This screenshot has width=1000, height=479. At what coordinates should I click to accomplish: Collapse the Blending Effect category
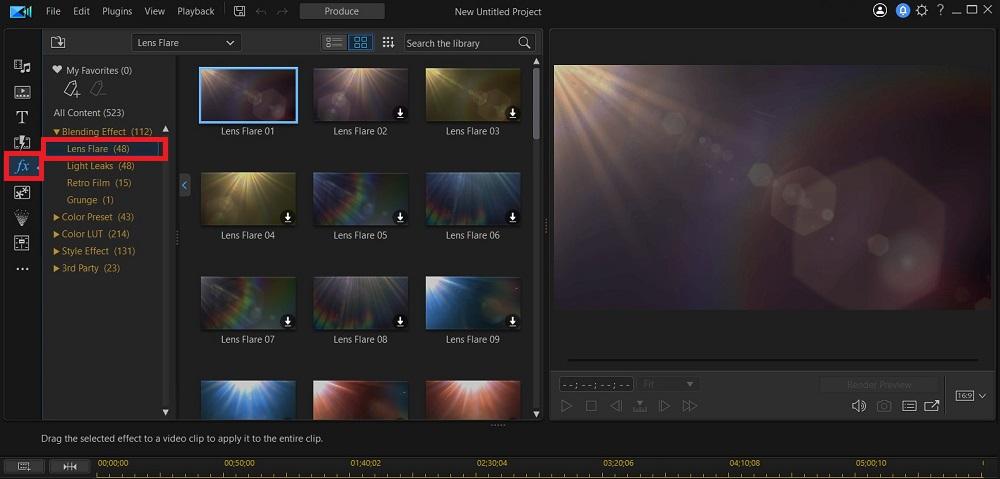57,132
